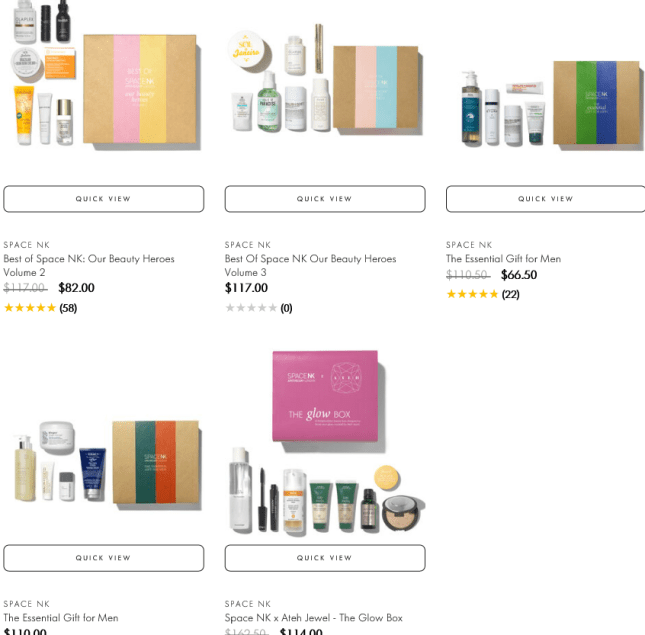Open Quick View for Beauty Heroes Volume 2
The height and width of the screenshot is (635, 645).
click(x=104, y=199)
